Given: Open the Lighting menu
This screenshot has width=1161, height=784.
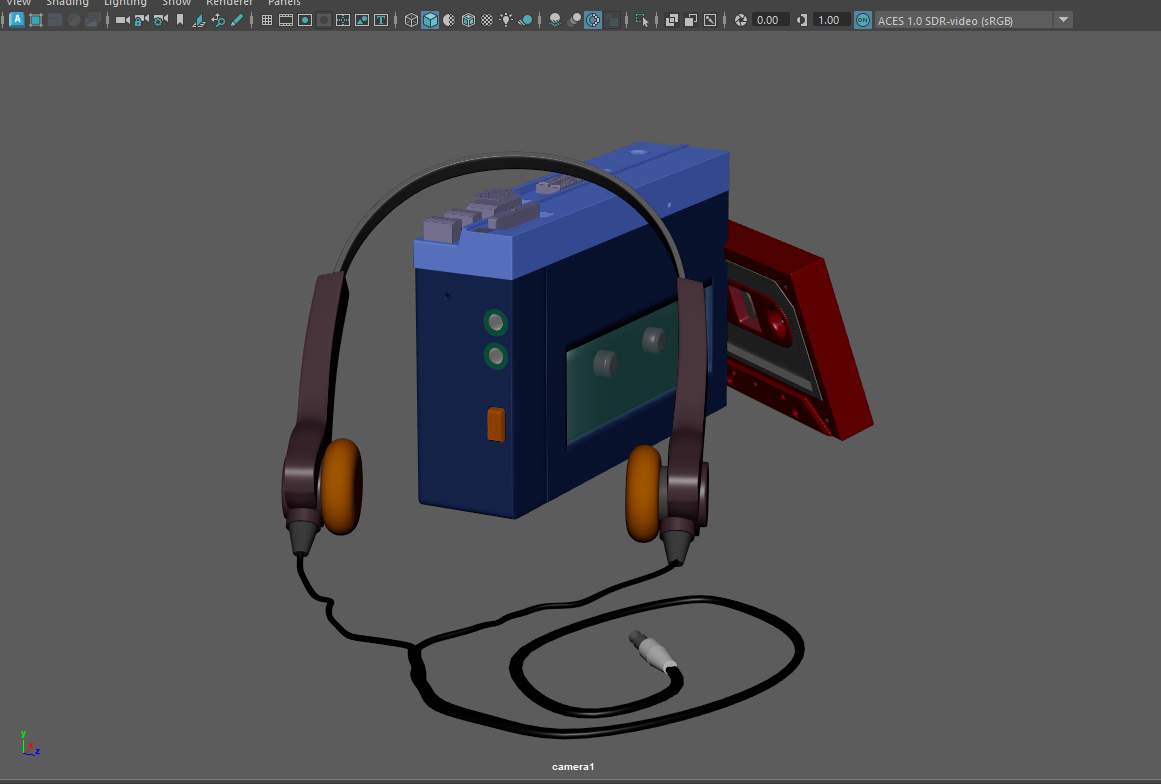Looking at the screenshot, I should pos(125,3).
